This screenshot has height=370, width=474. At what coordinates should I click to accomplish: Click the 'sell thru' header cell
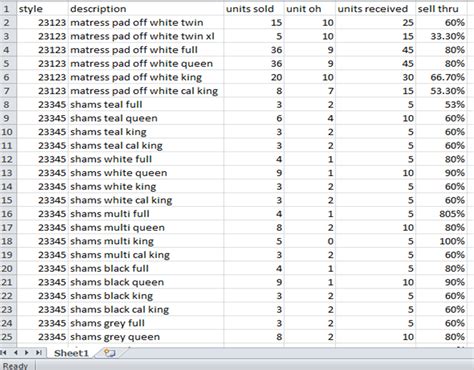[441, 9]
